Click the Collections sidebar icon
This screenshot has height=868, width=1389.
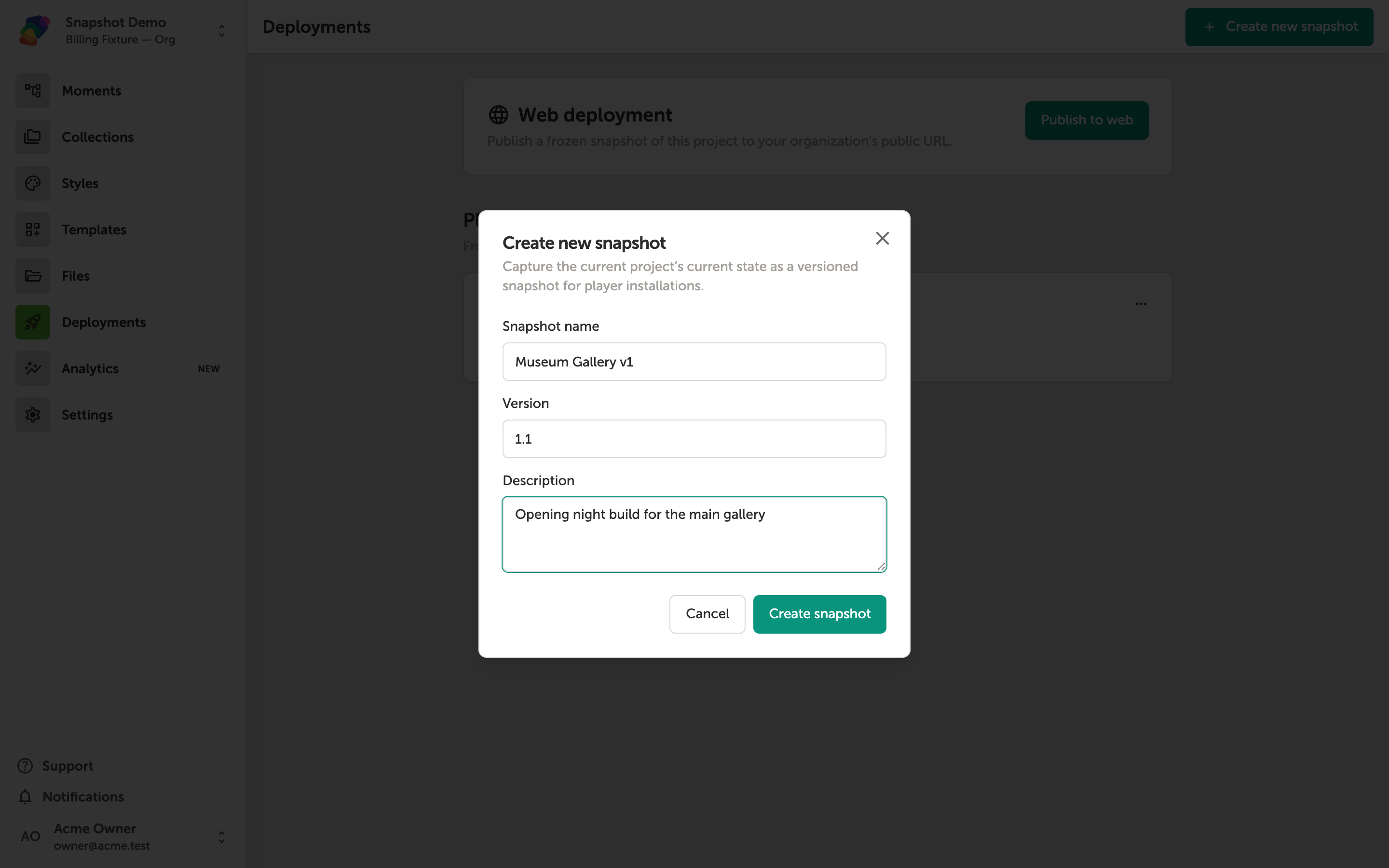33,136
